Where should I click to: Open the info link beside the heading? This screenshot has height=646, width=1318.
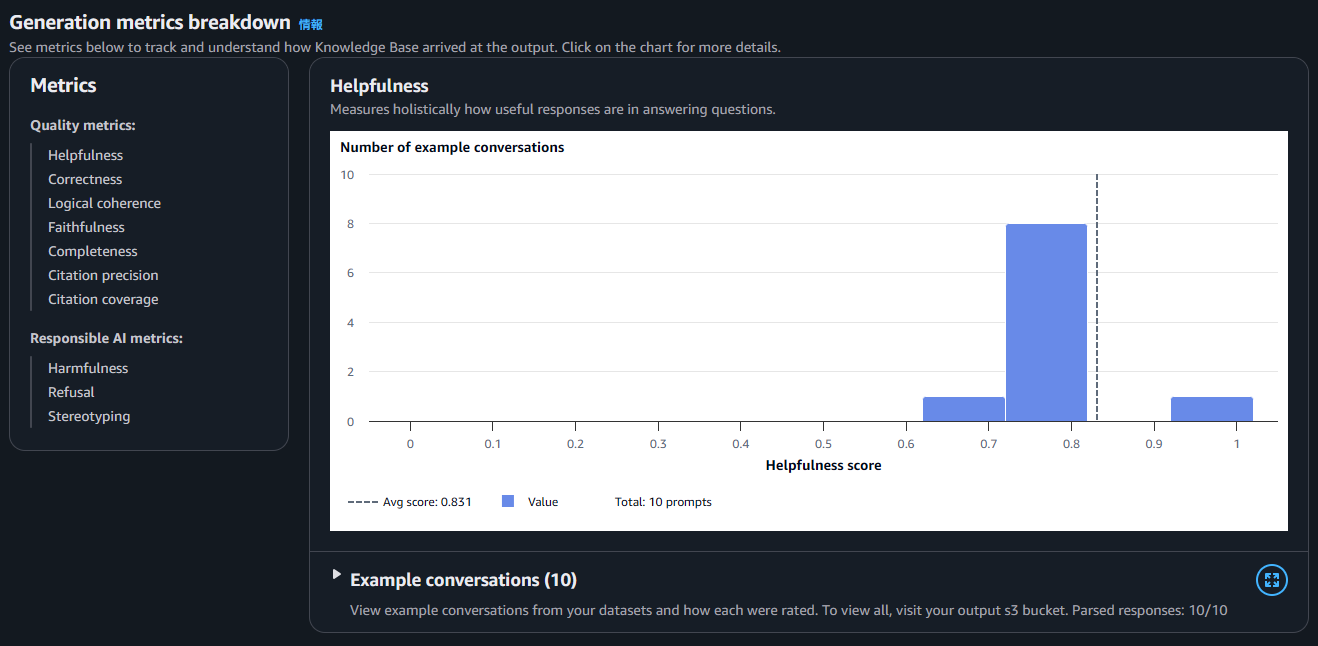310,24
